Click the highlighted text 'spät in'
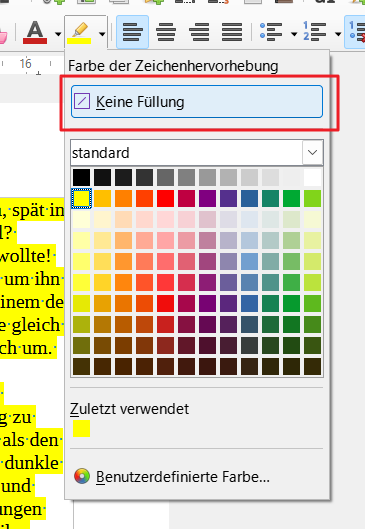This screenshot has height=529, width=365. (x=37, y=211)
